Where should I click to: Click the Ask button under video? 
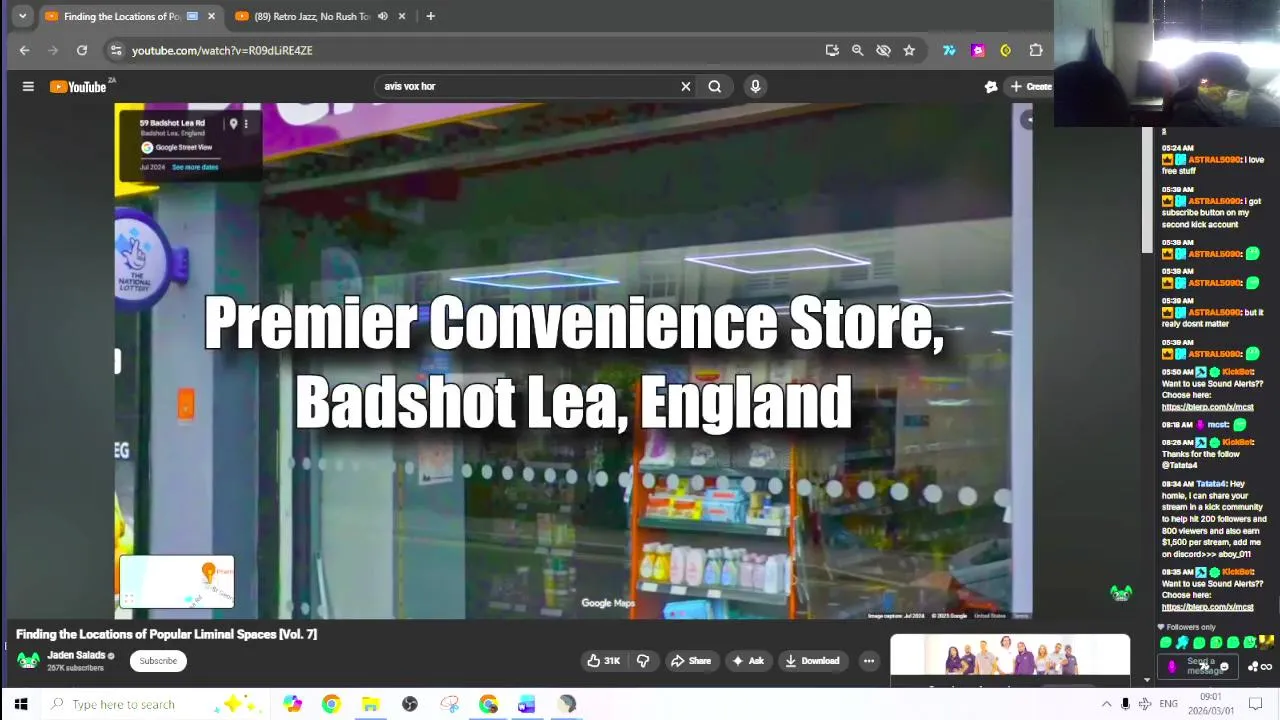pos(747,660)
